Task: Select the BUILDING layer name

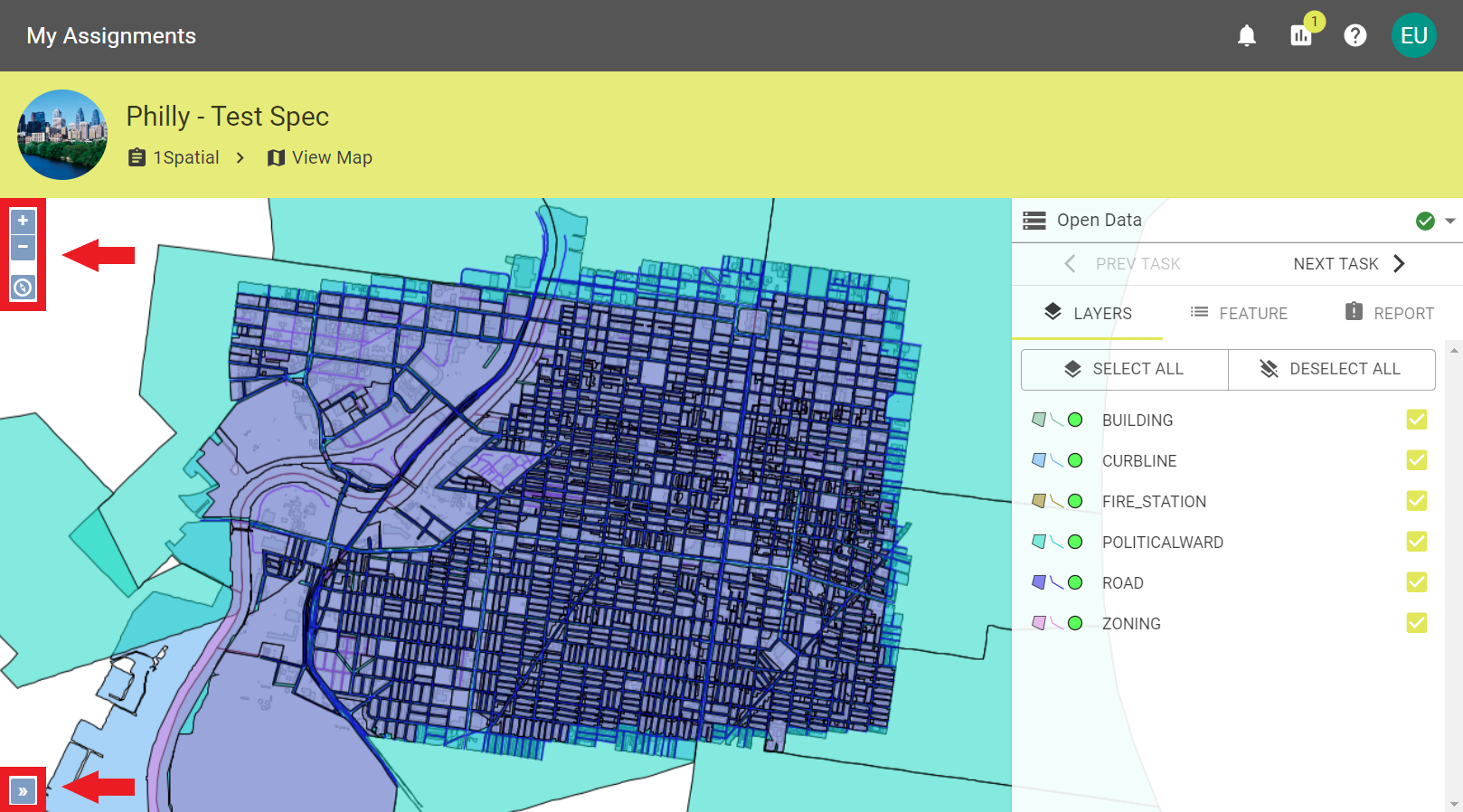Action: tap(1137, 420)
